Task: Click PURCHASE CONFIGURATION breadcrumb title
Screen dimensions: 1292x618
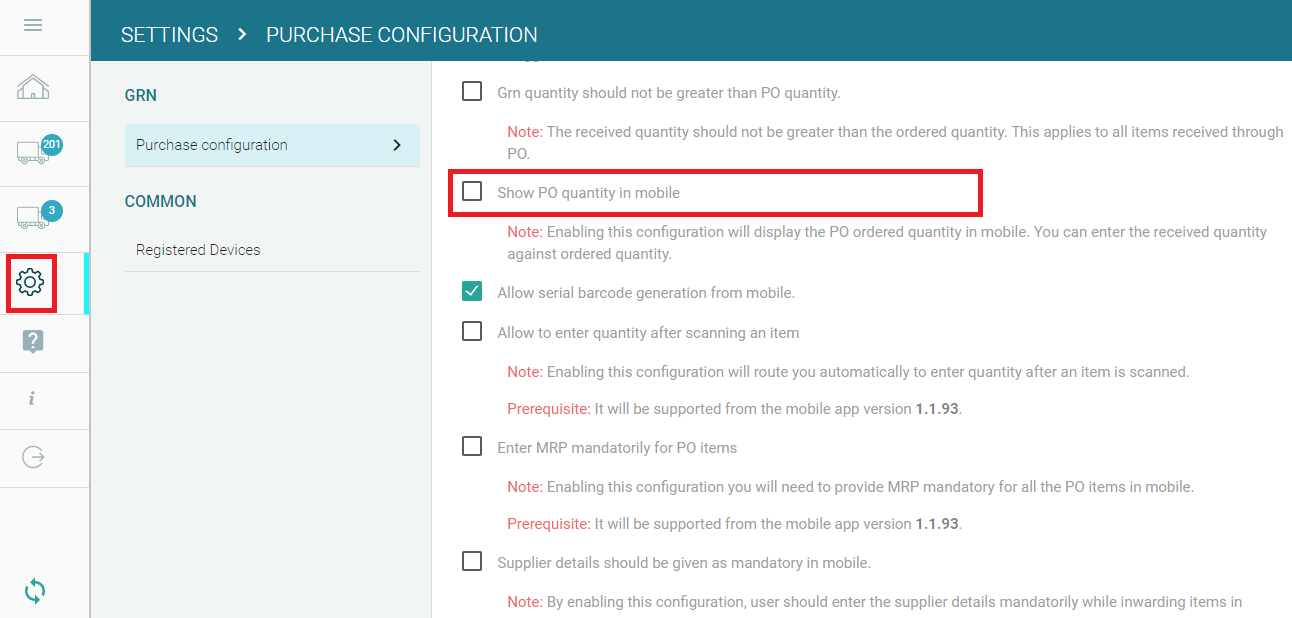Action: click(401, 35)
